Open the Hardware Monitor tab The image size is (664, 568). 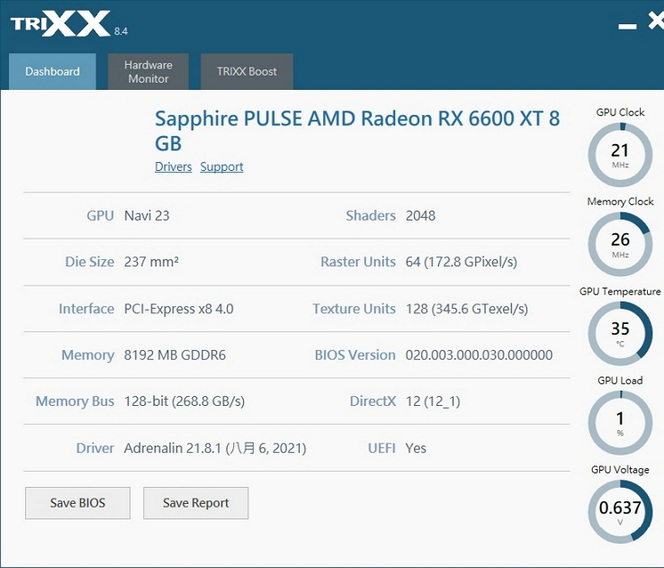click(x=148, y=71)
